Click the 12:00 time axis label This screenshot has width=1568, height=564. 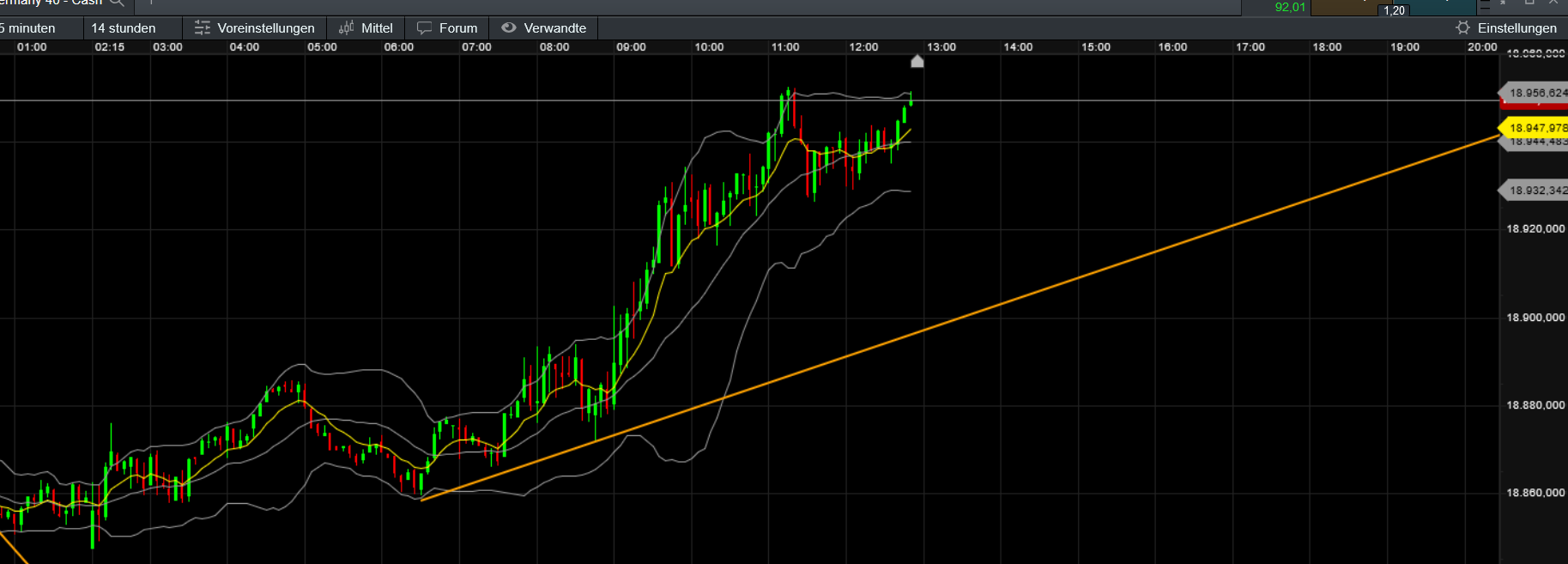tap(863, 47)
